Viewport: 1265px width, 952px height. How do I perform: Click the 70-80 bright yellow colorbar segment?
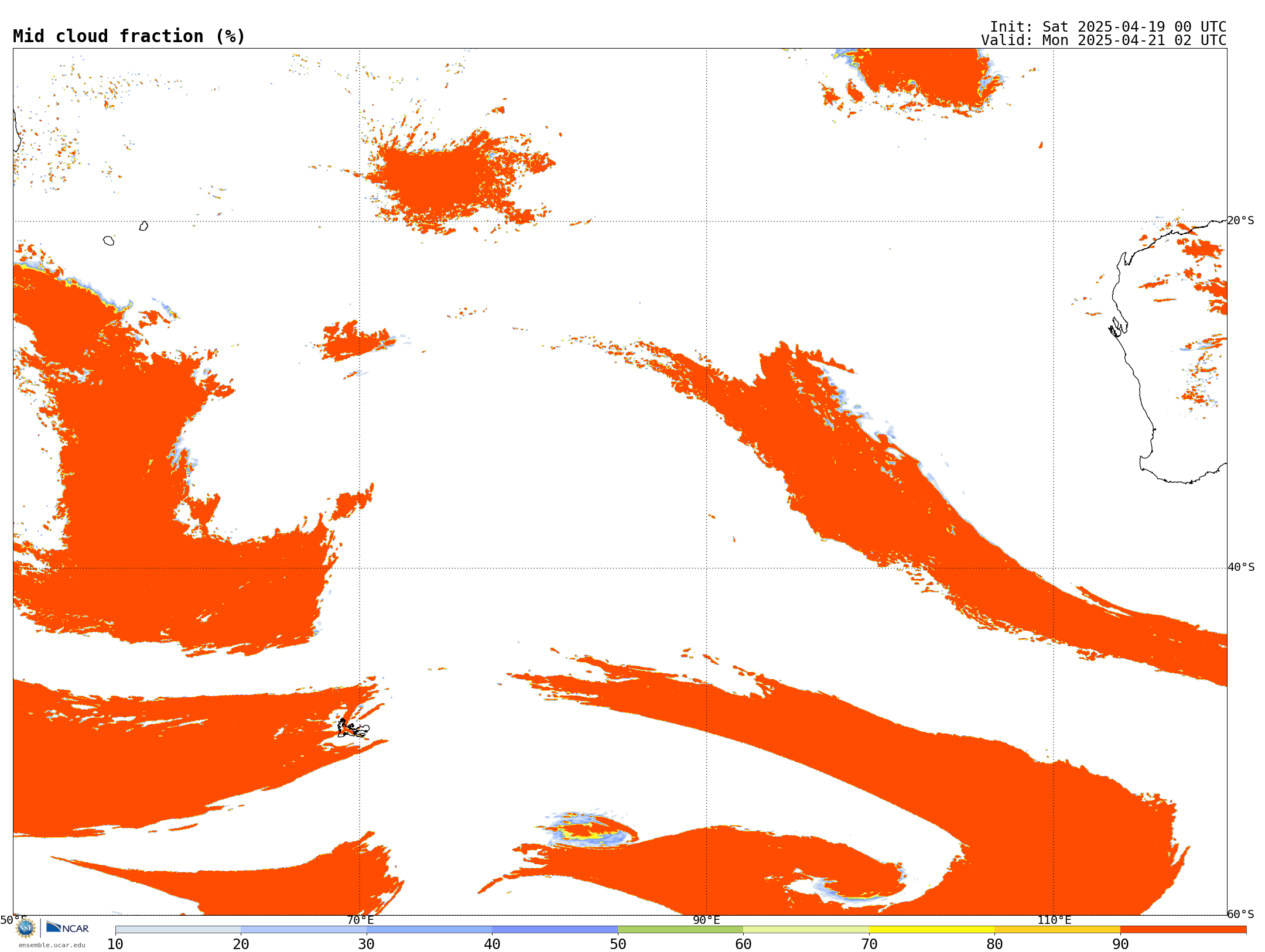932,930
